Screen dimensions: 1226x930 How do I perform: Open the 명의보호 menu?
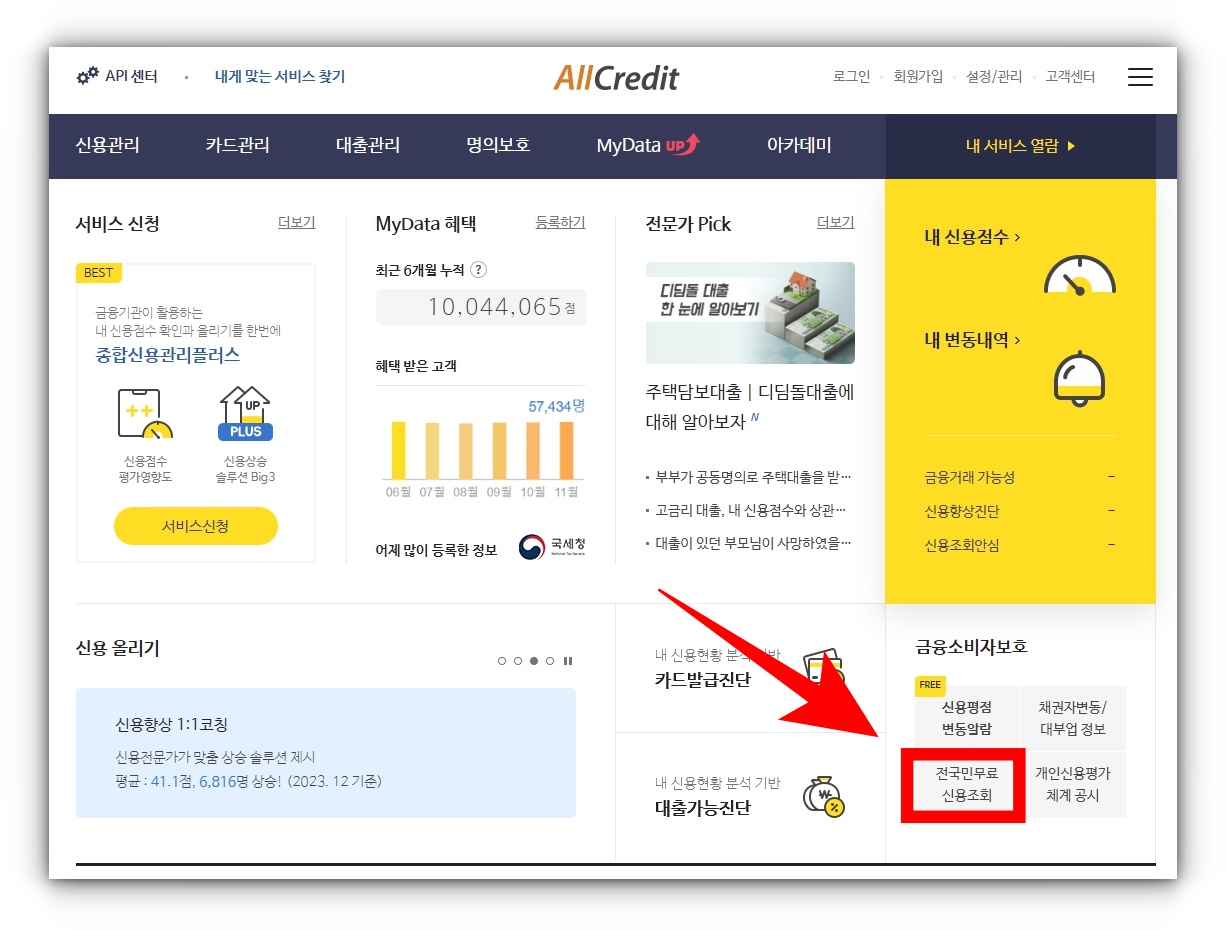pyautogui.click(x=497, y=146)
